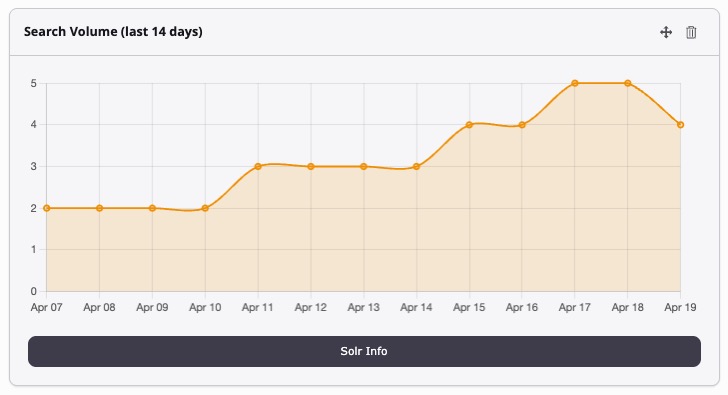Select the Apr 12 data point on chart
The width and height of the screenshot is (728, 395).
click(x=311, y=166)
